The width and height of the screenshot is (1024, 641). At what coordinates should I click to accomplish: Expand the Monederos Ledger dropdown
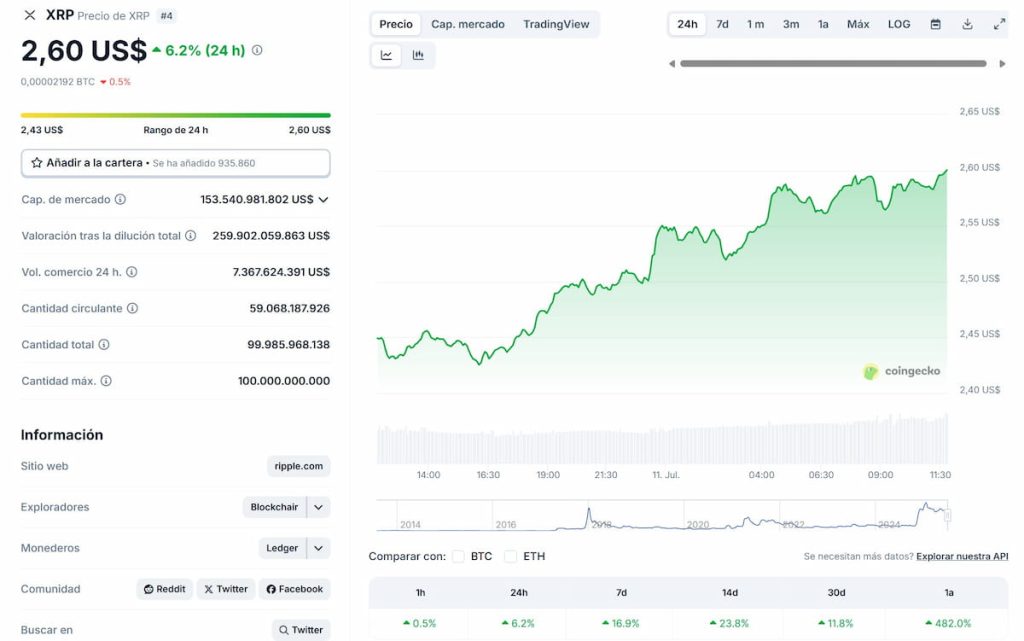pyautogui.click(x=316, y=548)
